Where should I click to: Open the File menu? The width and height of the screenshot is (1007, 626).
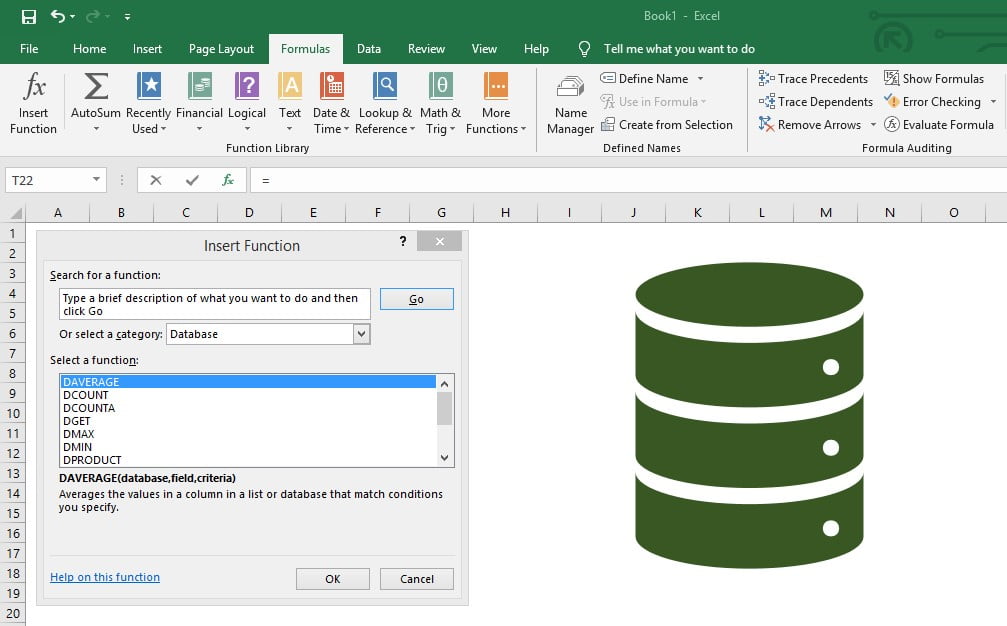[x=29, y=48]
